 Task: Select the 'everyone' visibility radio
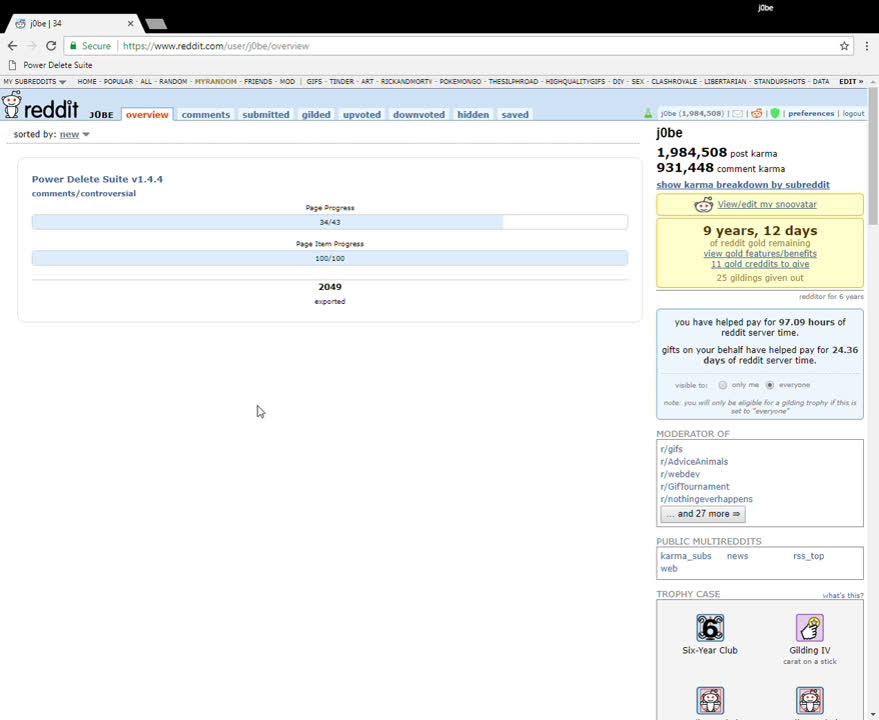pyautogui.click(x=770, y=385)
